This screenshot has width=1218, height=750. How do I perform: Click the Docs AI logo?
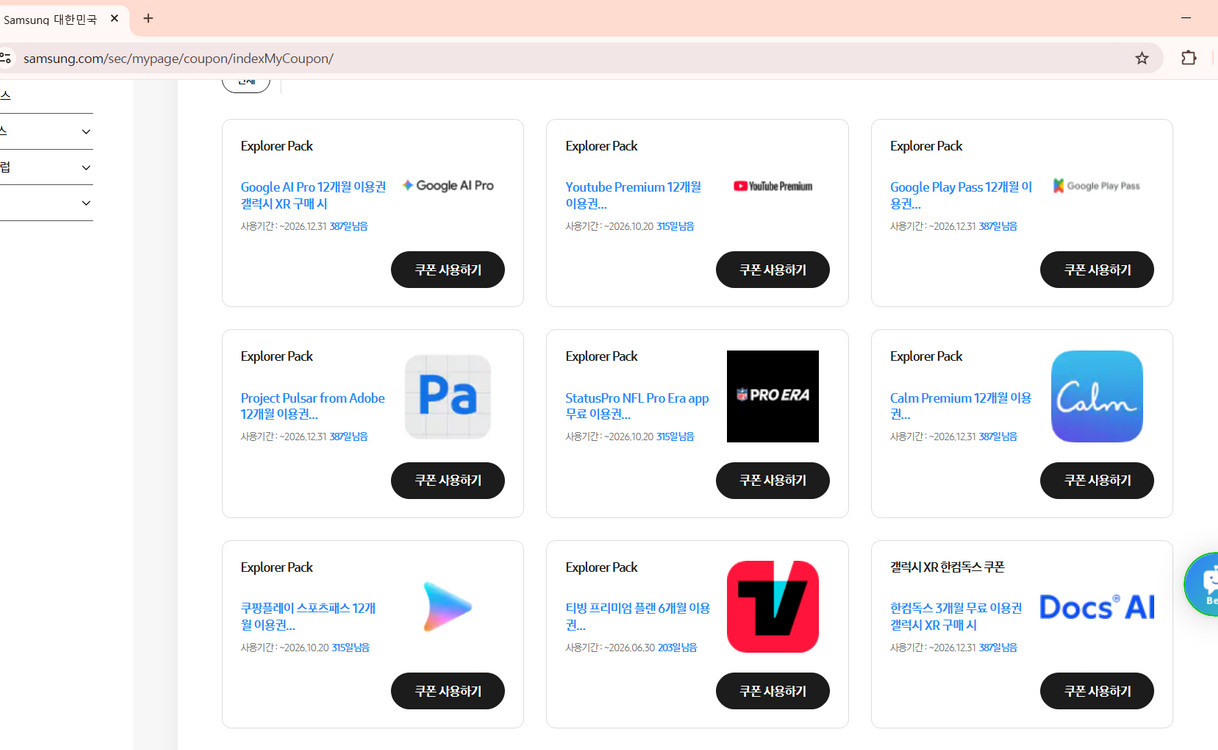(1096, 607)
